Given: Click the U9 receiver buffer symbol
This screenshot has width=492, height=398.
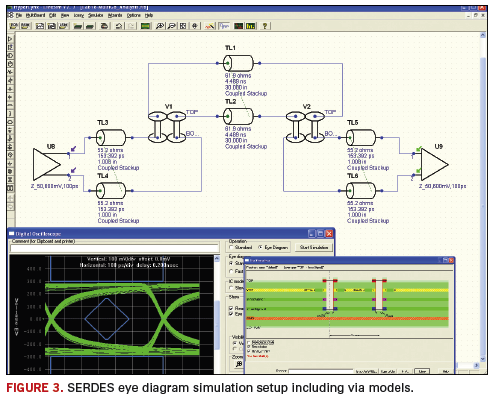Looking at the screenshot, I should pyautogui.click(x=434, y=164).
